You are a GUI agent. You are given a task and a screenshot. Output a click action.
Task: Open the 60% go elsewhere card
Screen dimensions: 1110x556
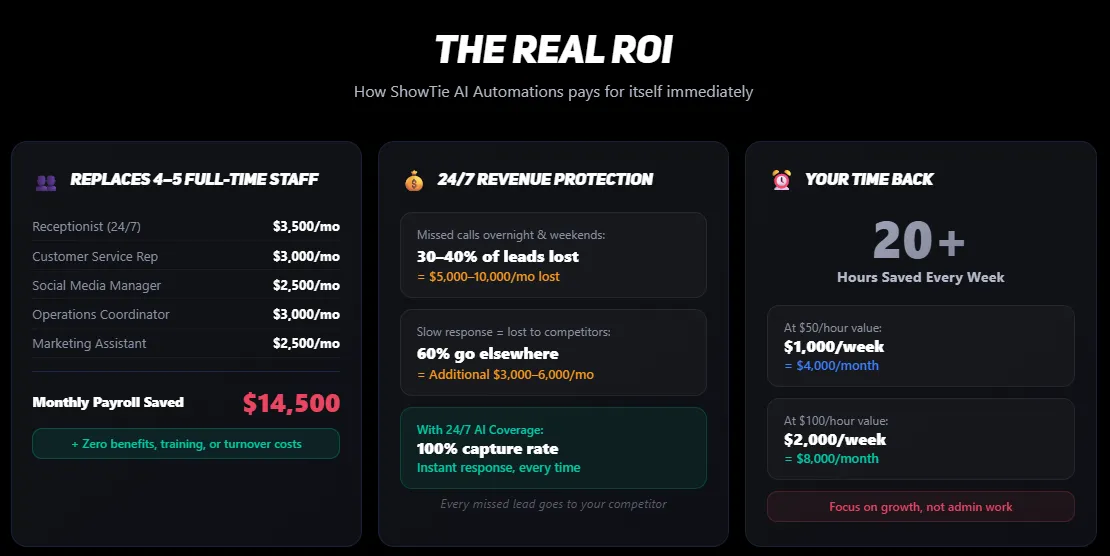(x=553, y=352)
